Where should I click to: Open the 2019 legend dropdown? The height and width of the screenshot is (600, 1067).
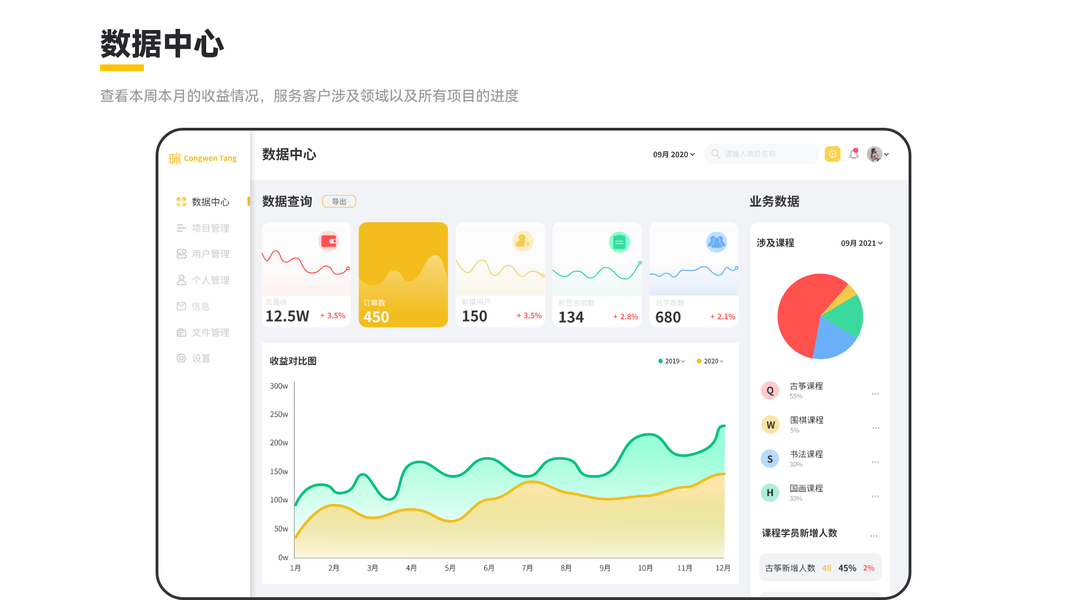(x=672, y=361)
